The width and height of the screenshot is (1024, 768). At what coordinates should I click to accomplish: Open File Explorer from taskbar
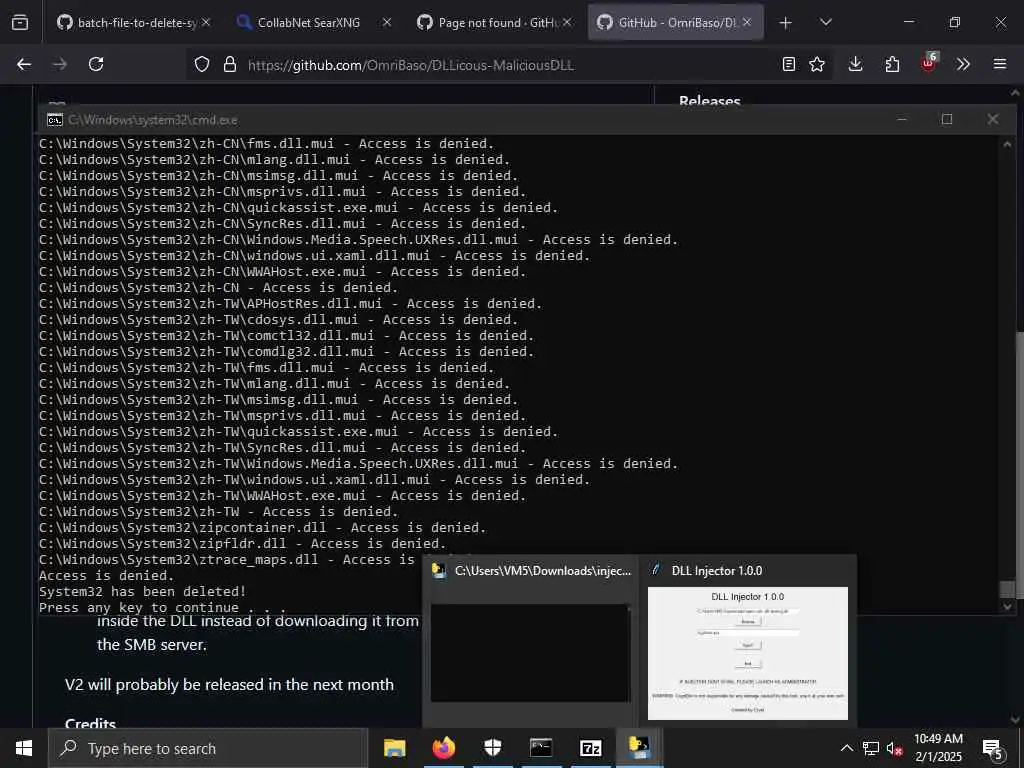(x=394, y=748)
